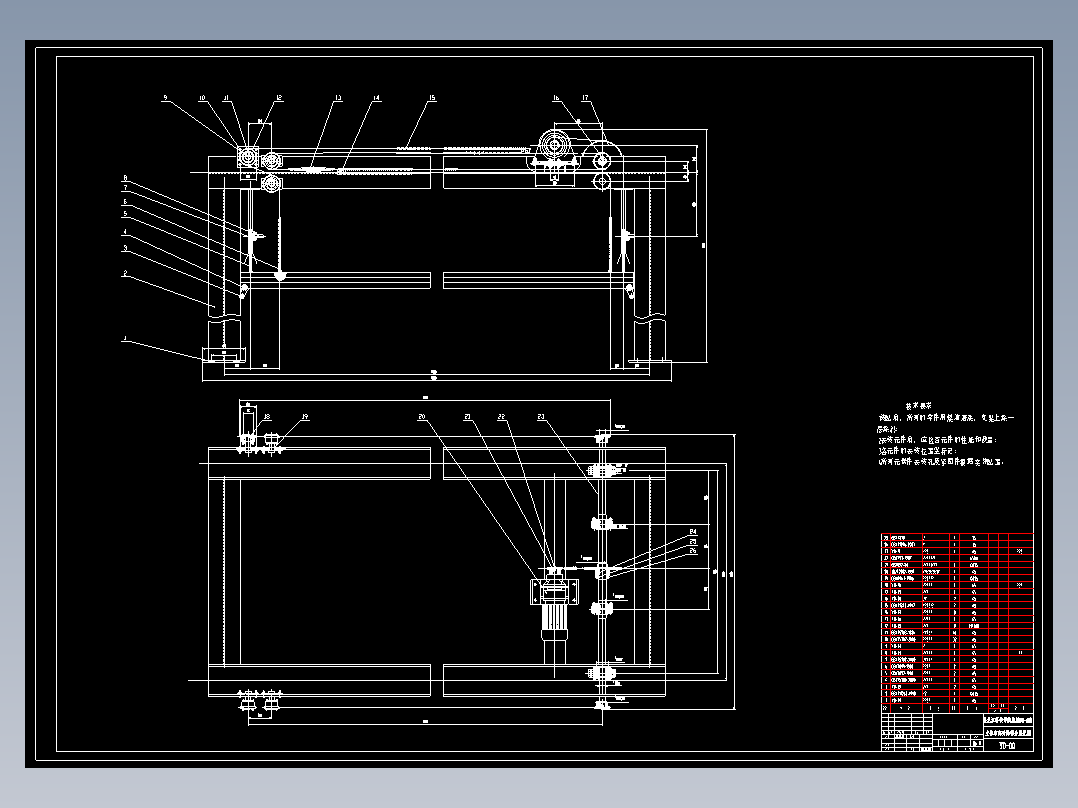The height and width of the screenshot is (808, 1078).
Task: Click part balloon number 25
Action: [x=693, y=541]
